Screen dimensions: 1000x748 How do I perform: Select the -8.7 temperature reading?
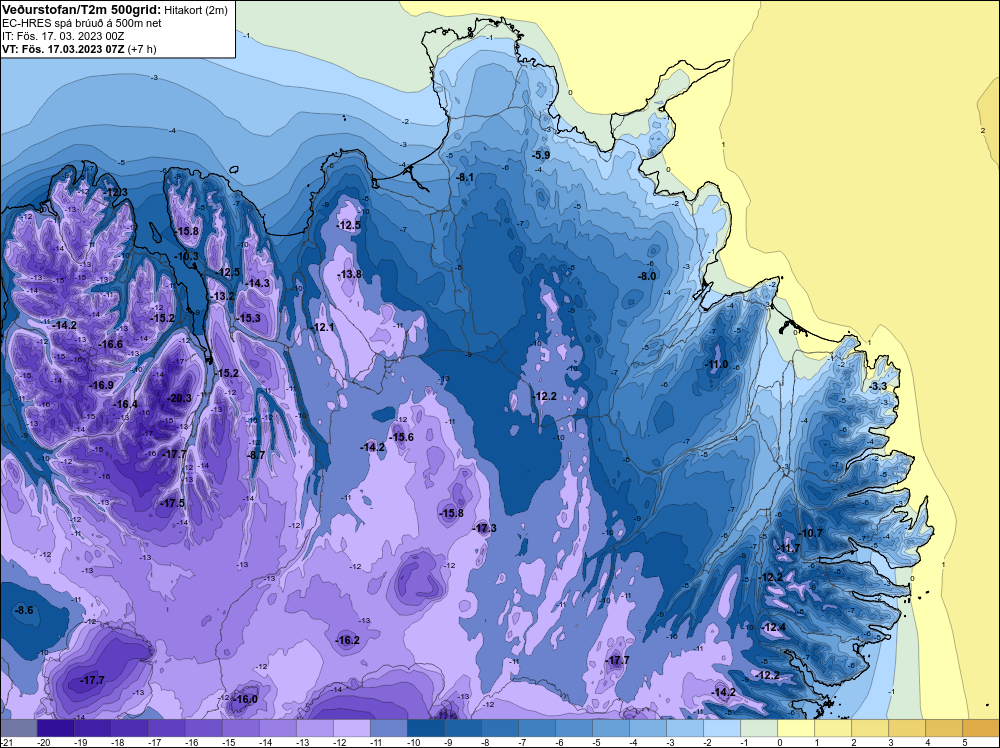(x=256, y=455)
